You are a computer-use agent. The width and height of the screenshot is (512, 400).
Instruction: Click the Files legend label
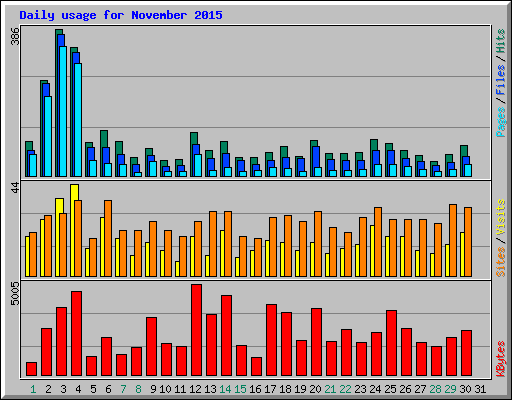point(500,80)
